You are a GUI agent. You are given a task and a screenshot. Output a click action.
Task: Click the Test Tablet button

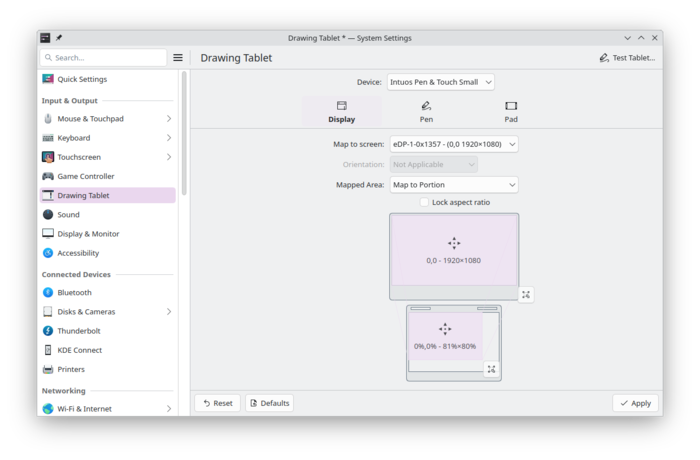click(x=627, y=58)
